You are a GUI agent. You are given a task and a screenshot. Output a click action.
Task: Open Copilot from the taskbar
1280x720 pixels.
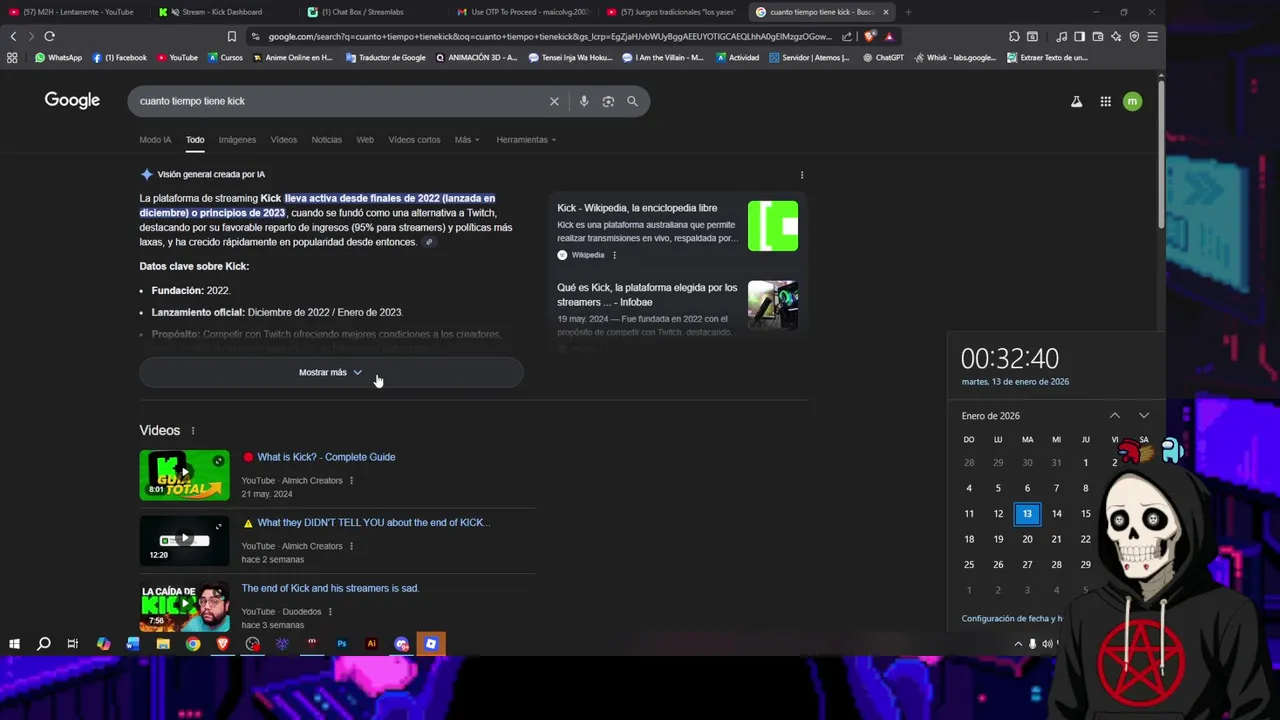point(103,644)
